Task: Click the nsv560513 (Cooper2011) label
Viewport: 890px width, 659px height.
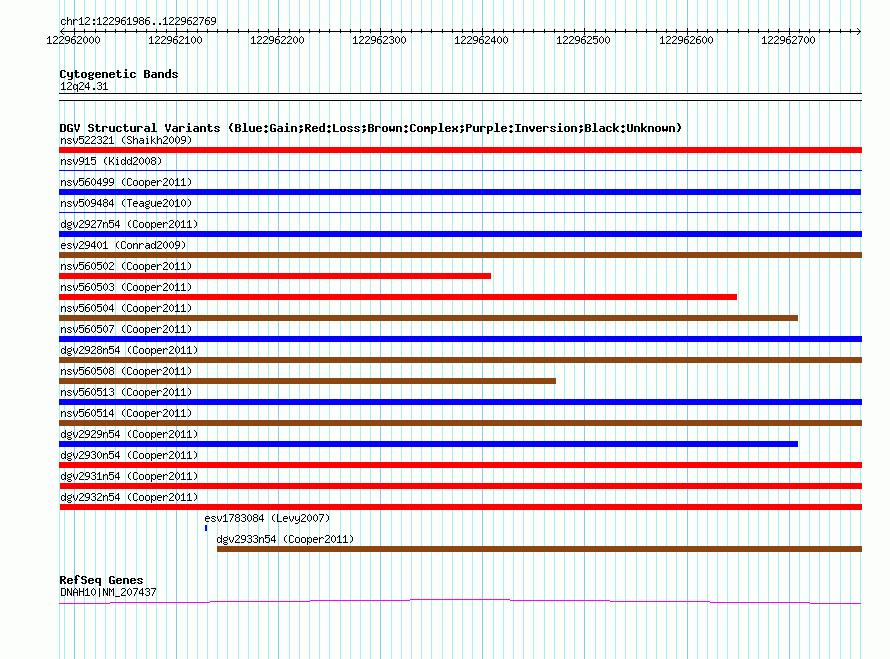Action: pos(126,392)
